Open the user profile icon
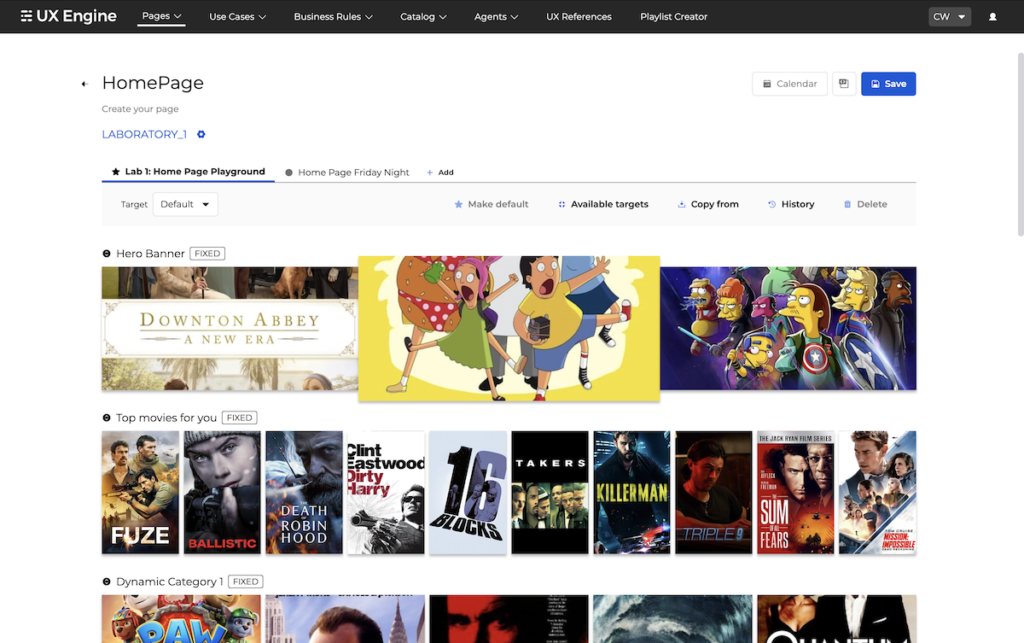Image resolution: width=1024 pixels, height=643 pixels. (992, 17)
